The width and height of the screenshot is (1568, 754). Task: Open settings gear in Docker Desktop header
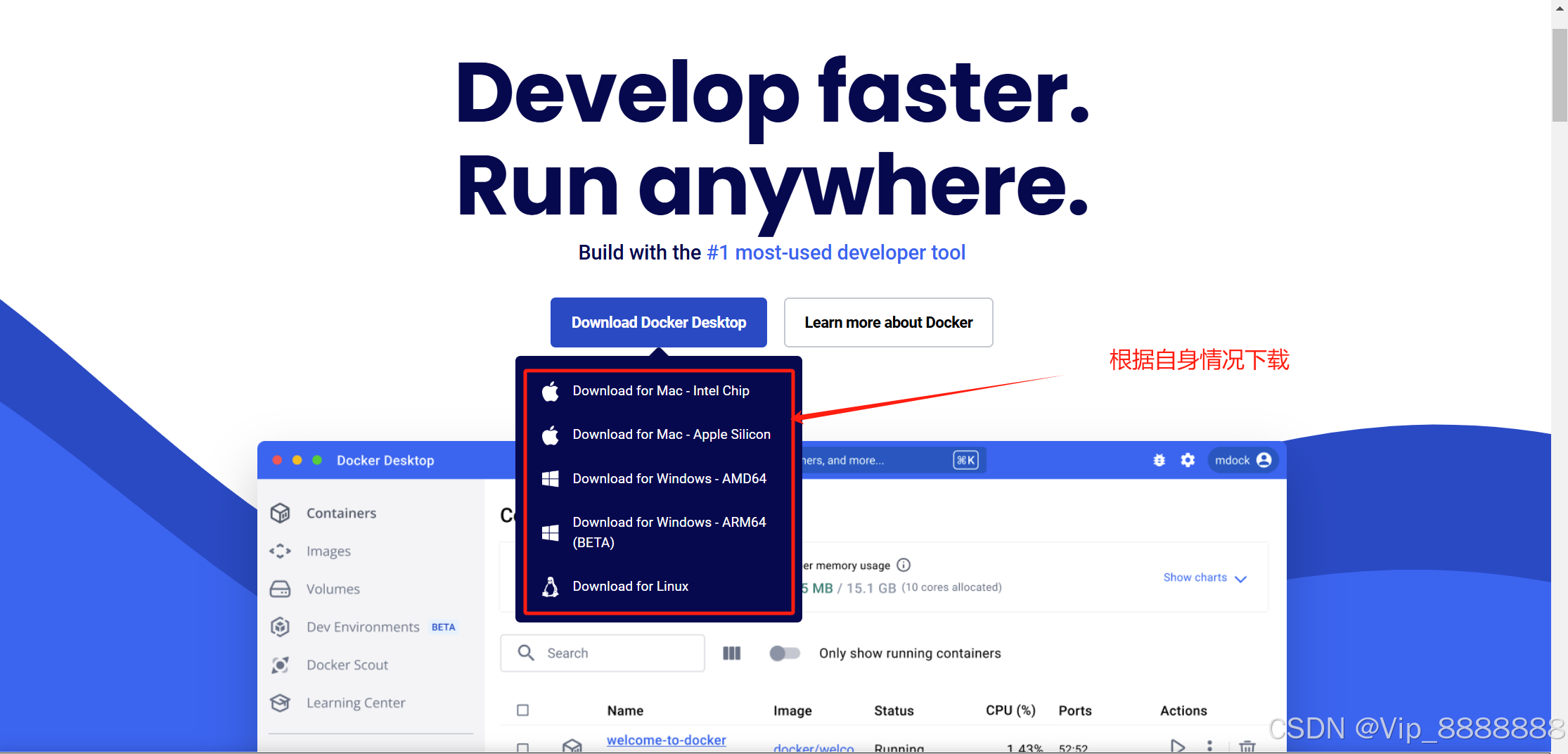click(x=1188, y=460)
